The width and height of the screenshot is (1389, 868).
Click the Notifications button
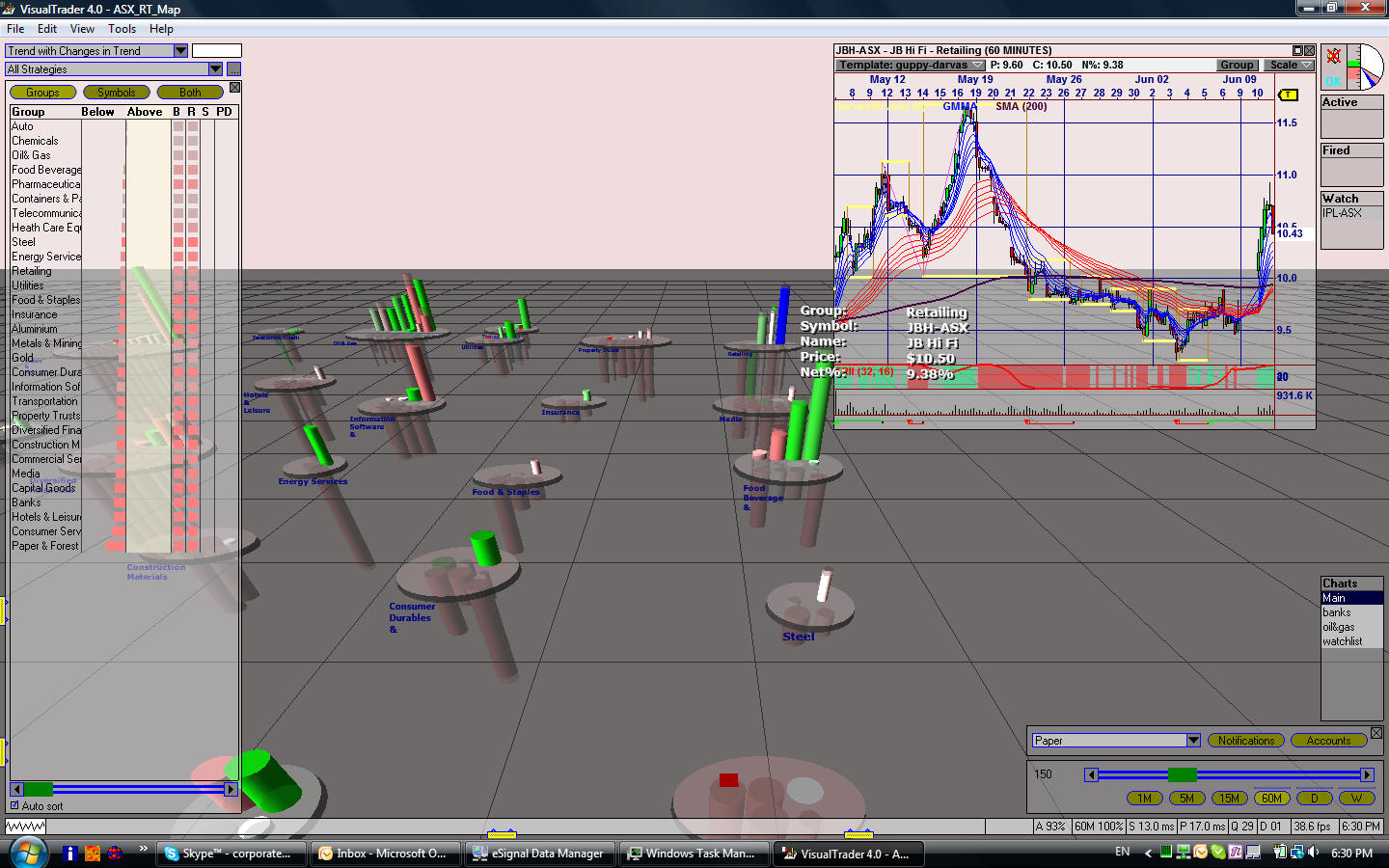(x=1245, y=741)
